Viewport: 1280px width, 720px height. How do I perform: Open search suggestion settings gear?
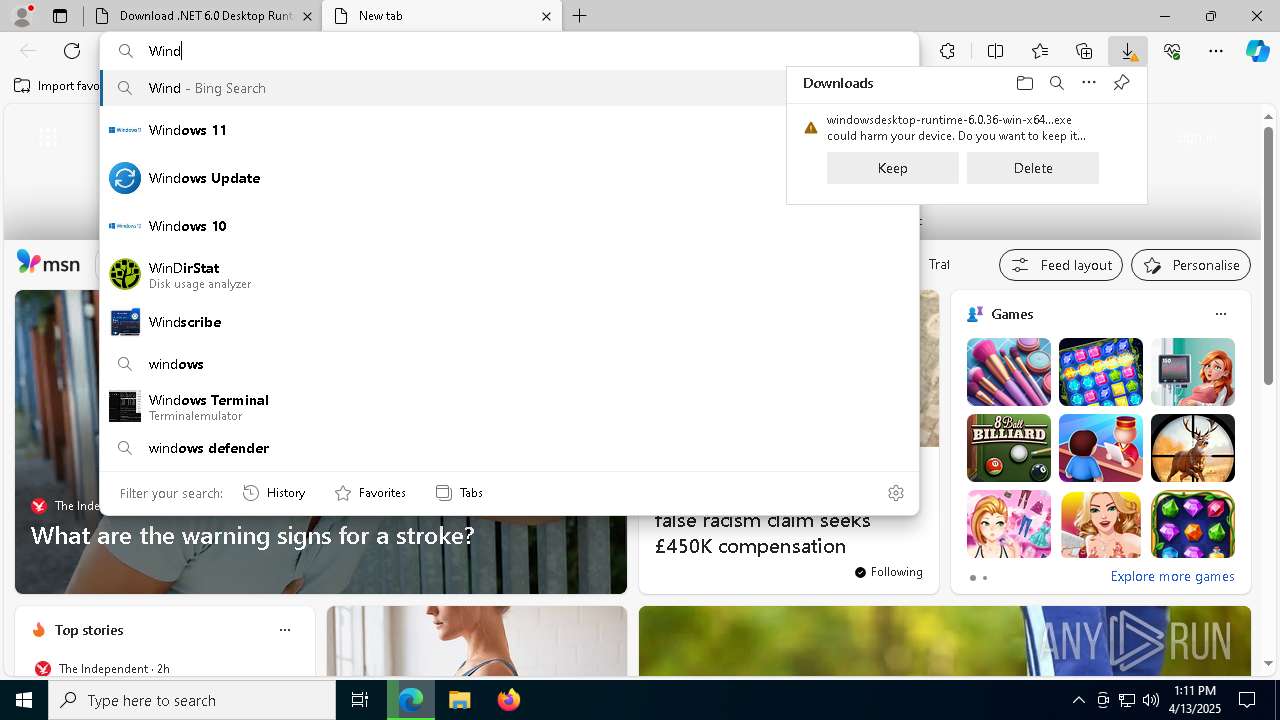[896, 493]
